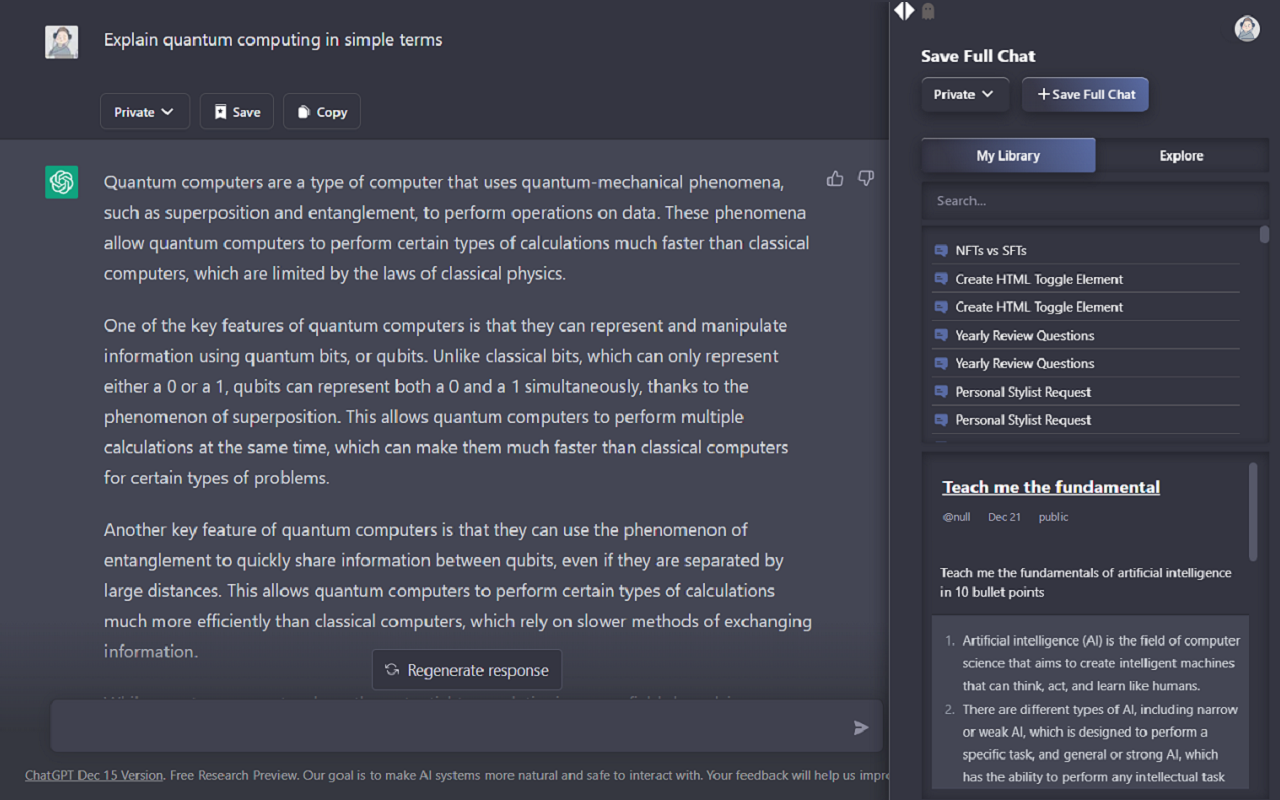Click the Save button with bookmark icon
The image size is (1280, 800).
(237, 112)
